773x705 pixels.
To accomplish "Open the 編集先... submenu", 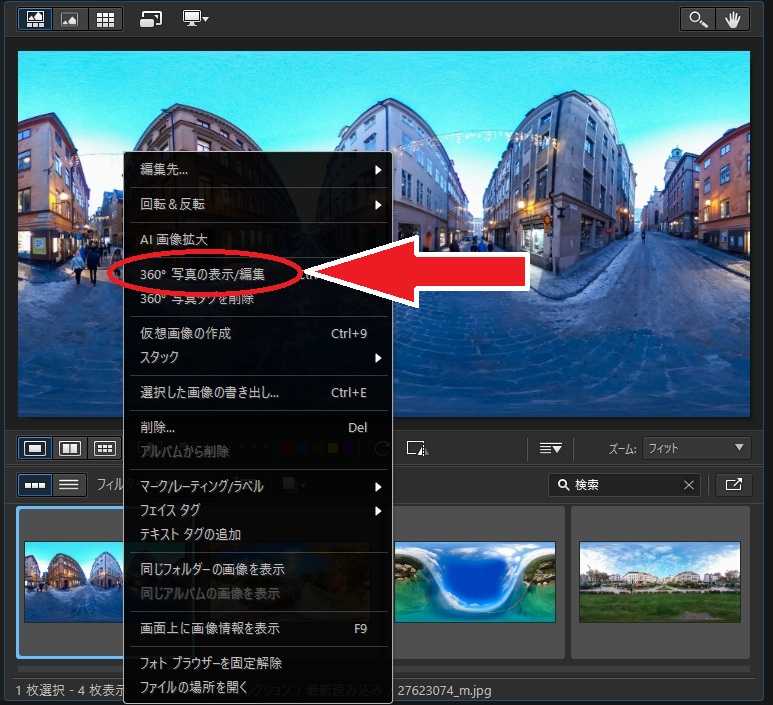I will tap(258, 170).
